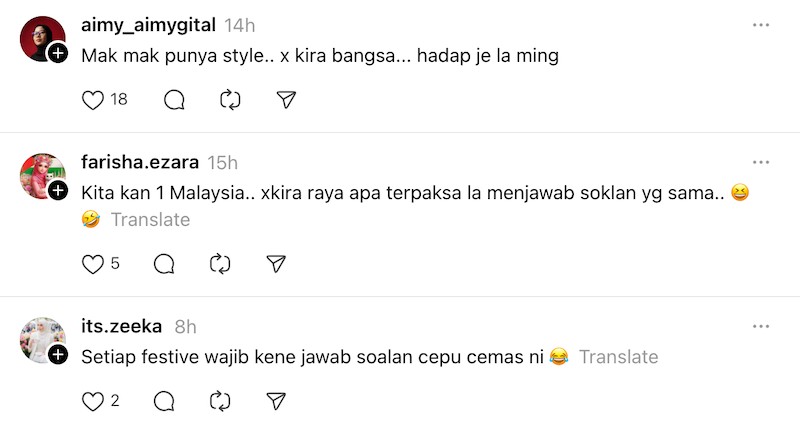This screenshot has width=800, height=424.
Task: Reply to aimy_aimygital's comment
Action: pyautogui.click(x=173, y=100)
